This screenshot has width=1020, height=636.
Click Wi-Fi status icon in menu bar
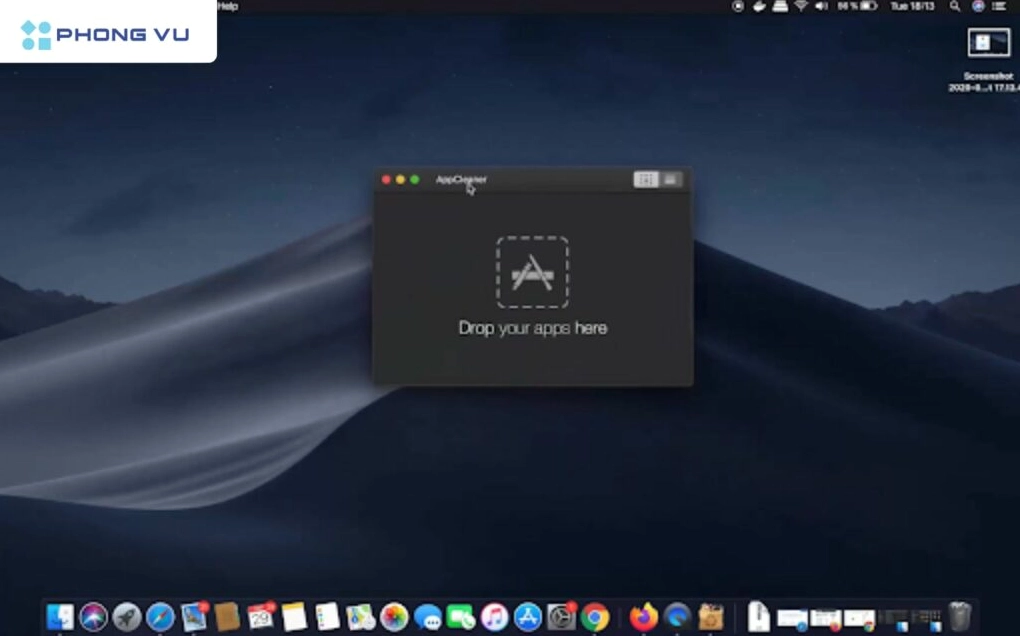click(x=801, y=7)
